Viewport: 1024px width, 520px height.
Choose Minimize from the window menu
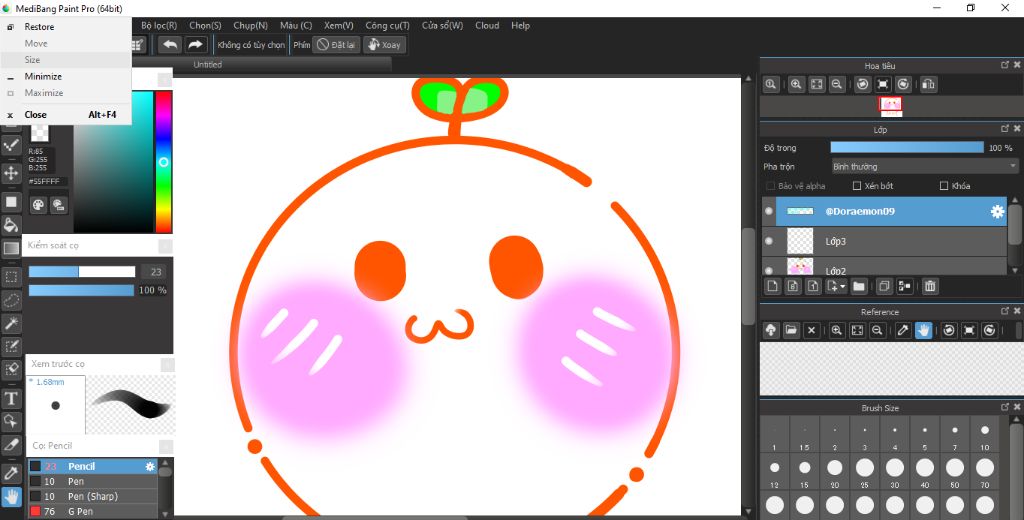tap(43, 77)
